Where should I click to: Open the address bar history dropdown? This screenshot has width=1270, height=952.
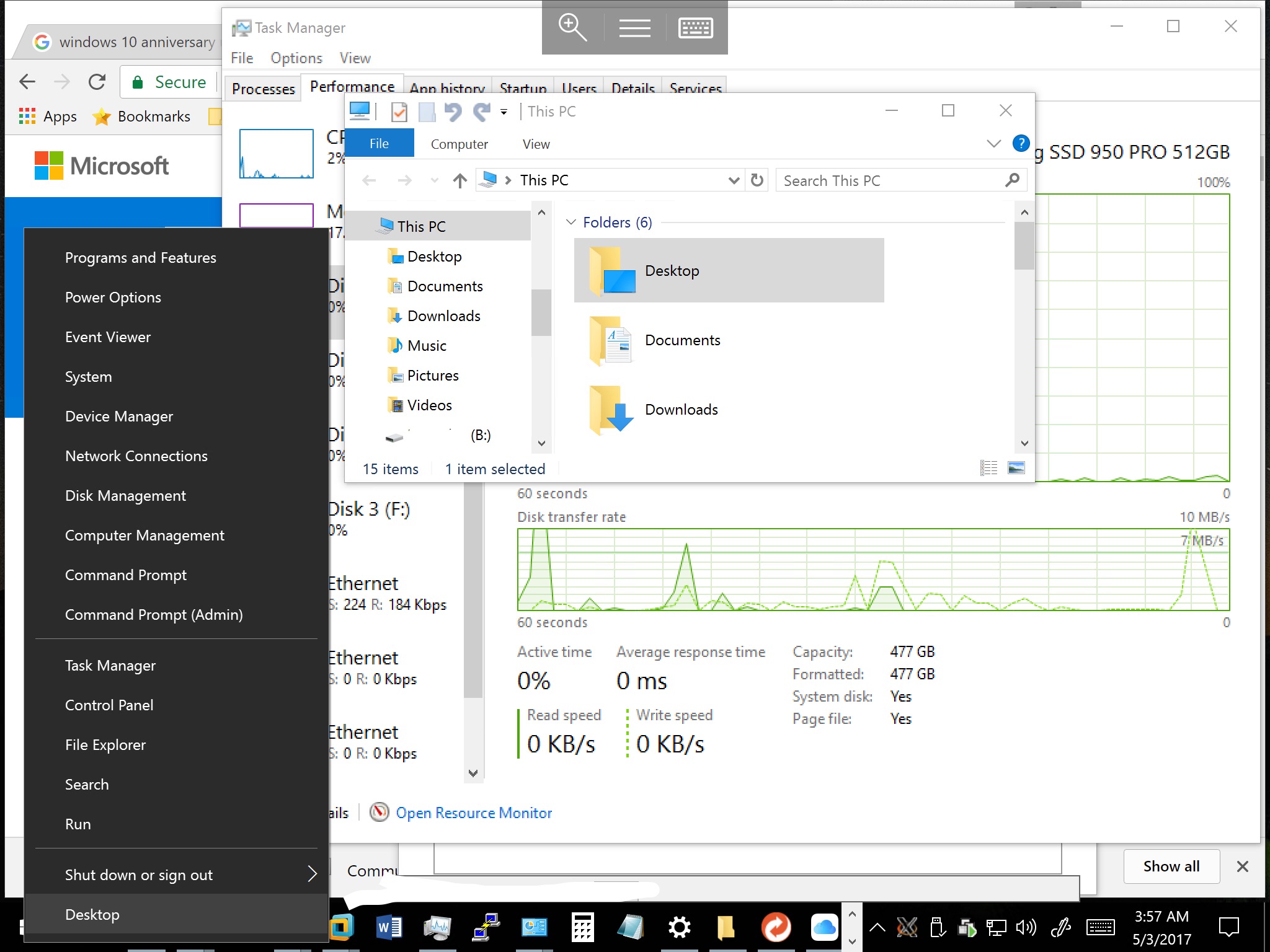734,180
